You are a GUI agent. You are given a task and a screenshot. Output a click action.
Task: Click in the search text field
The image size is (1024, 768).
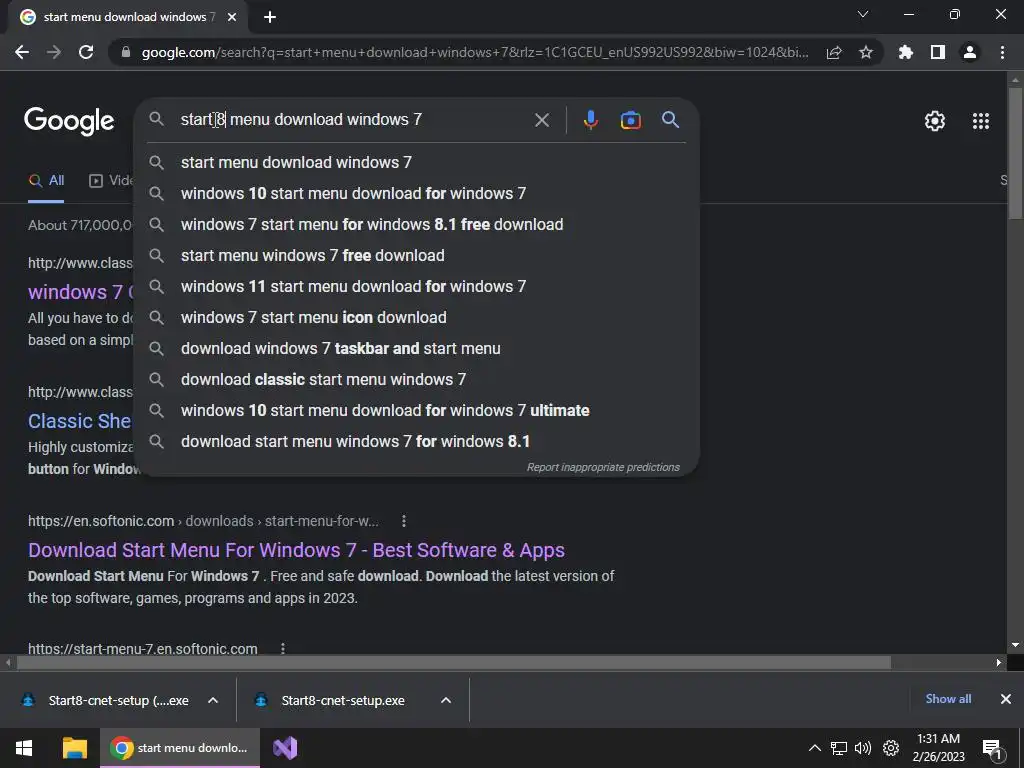click(x=353, y=120)
